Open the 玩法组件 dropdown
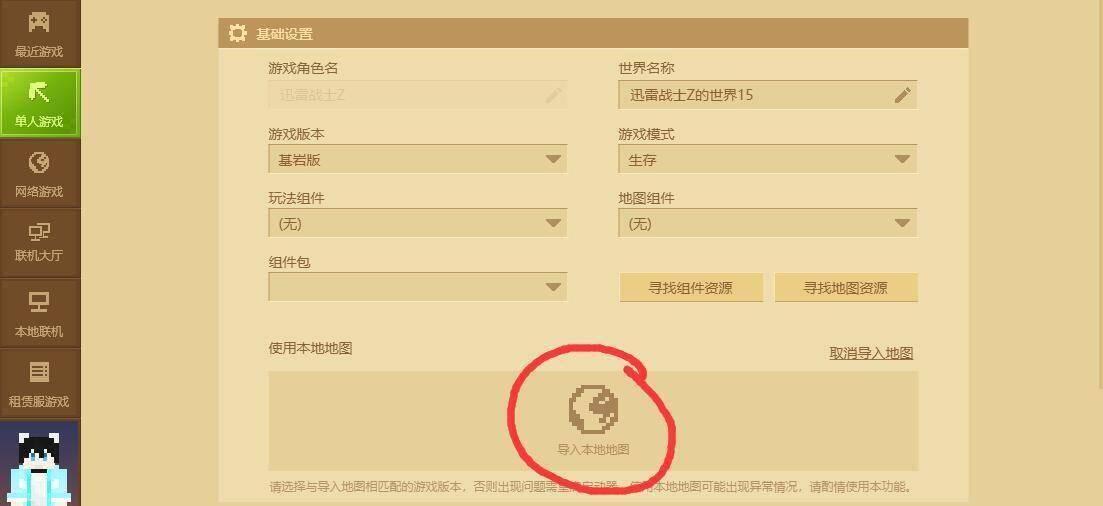This screenshot has width=1103, height=506. point(418,224)
